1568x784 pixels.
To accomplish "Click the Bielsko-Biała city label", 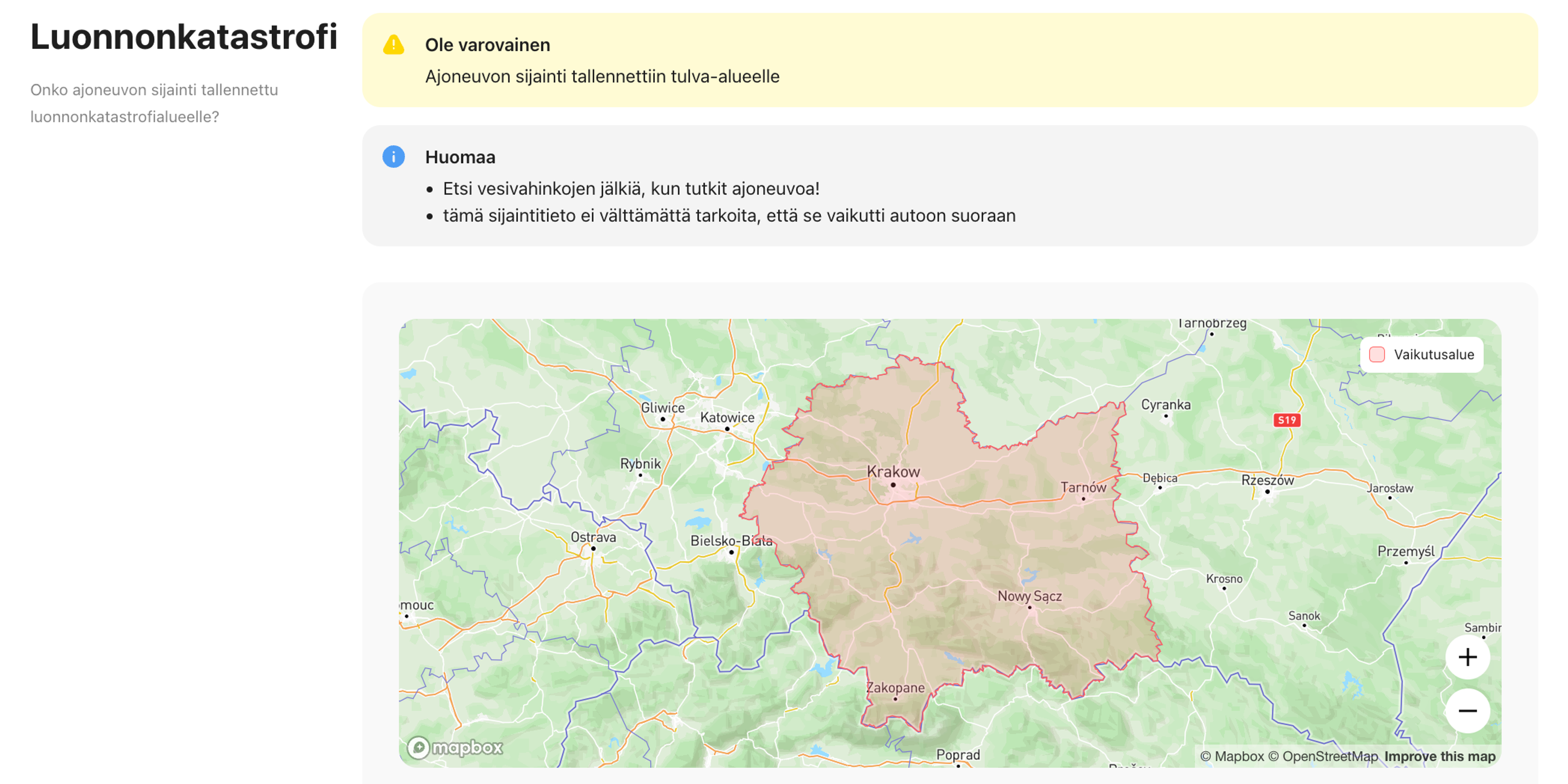I will pos(731,541).
